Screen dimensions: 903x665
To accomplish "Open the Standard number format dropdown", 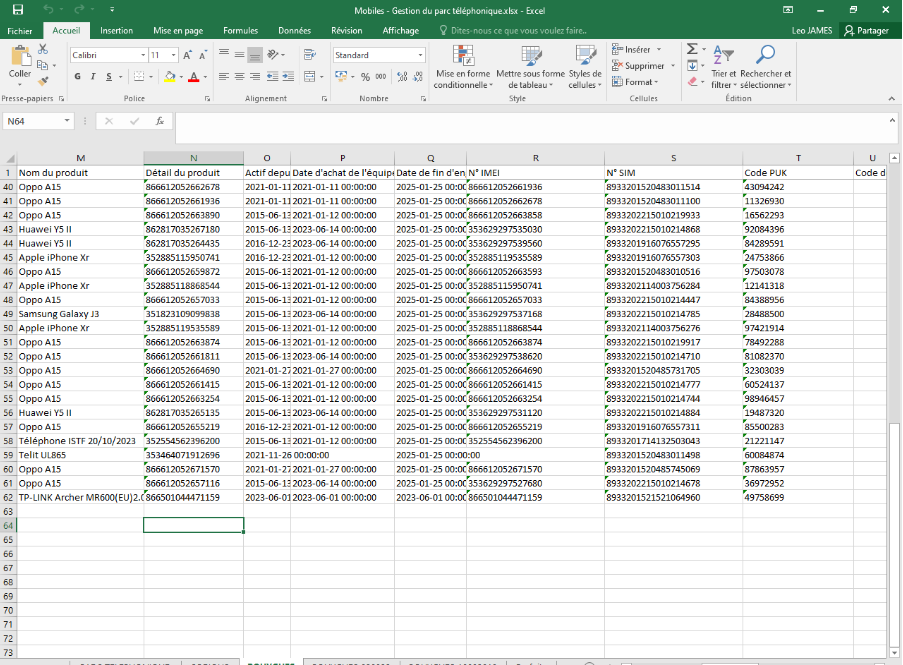I will pyautogui.click(x=418, y=55).
